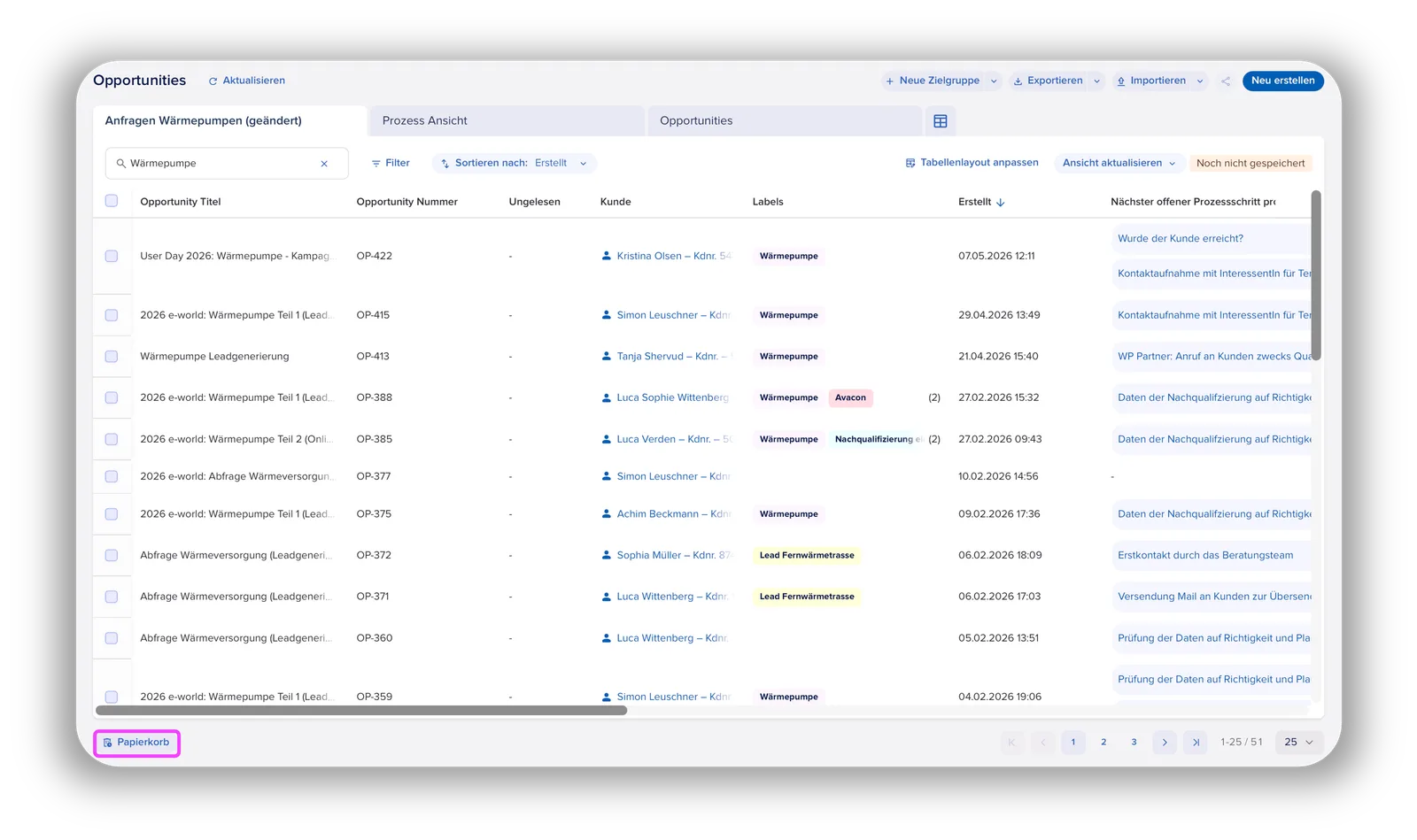Image resolution: width=1417 pixels, height=840 pixels.
Task: Click the Labels column header
Action: (x=768, y=202)
